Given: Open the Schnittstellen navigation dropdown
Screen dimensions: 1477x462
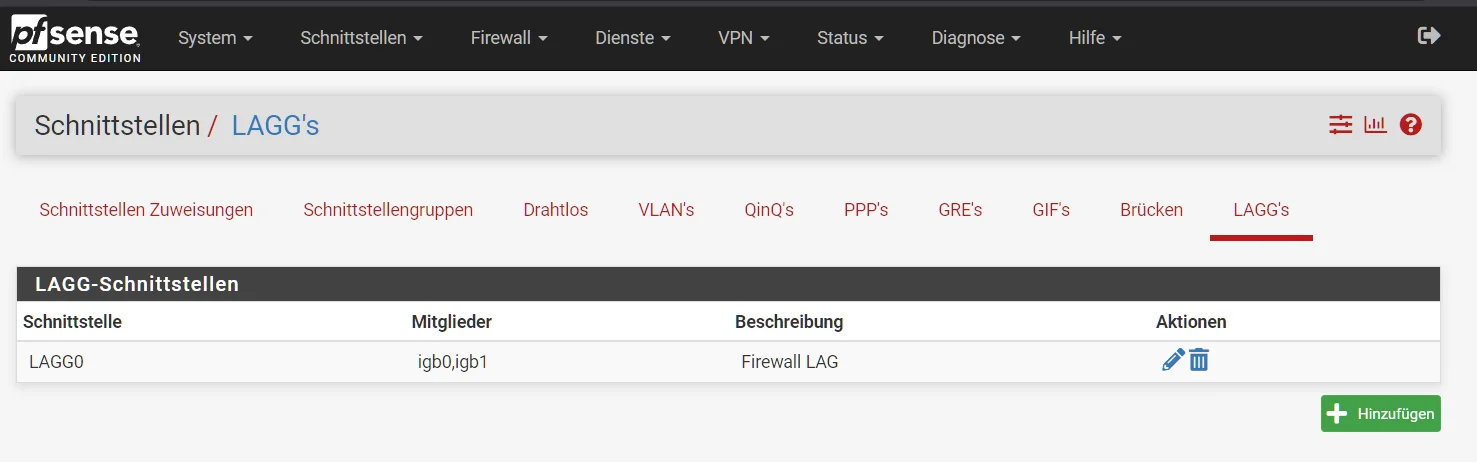Looking at the screenshot, I should pos(362,37).
